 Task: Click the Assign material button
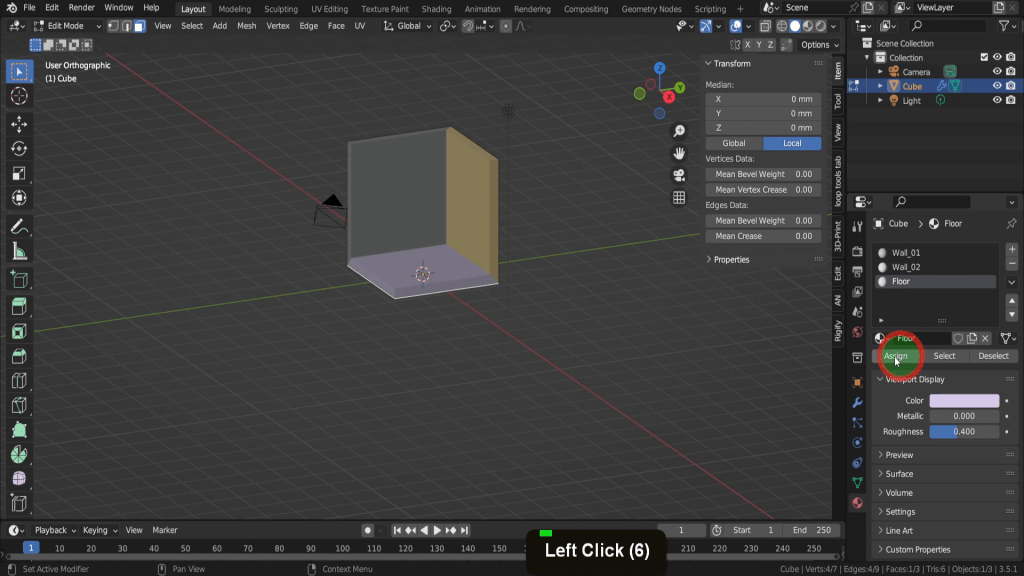point(896,356)
